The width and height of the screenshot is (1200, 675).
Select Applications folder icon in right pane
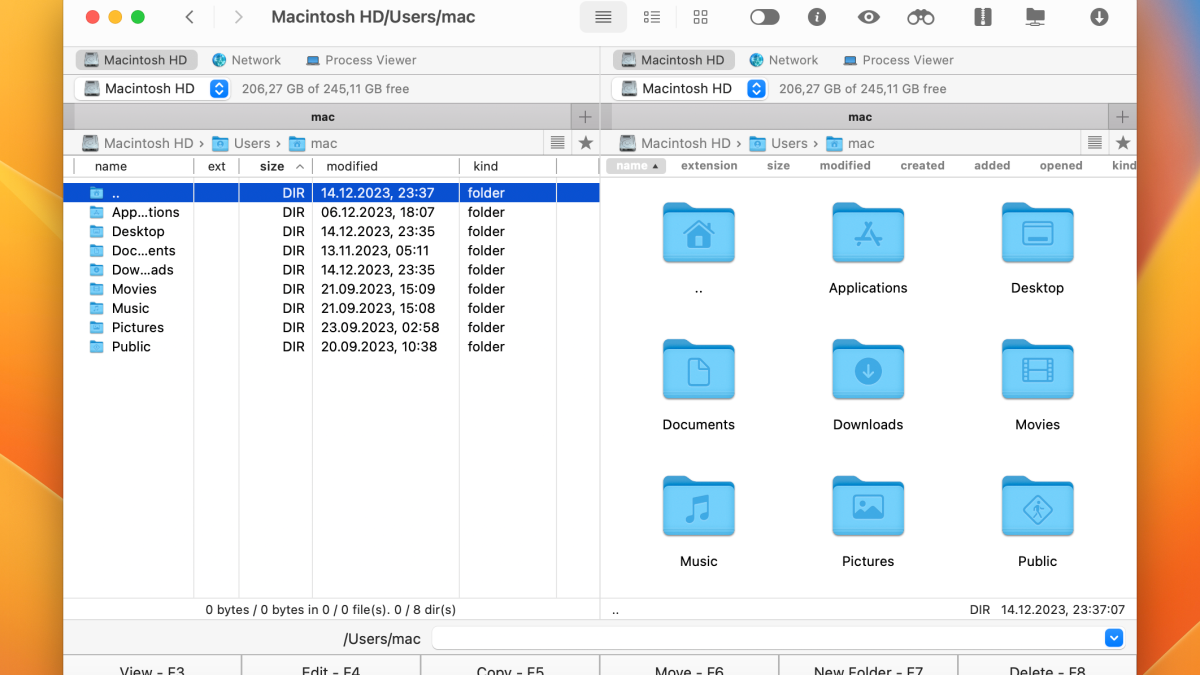click(x=868, y=233)
